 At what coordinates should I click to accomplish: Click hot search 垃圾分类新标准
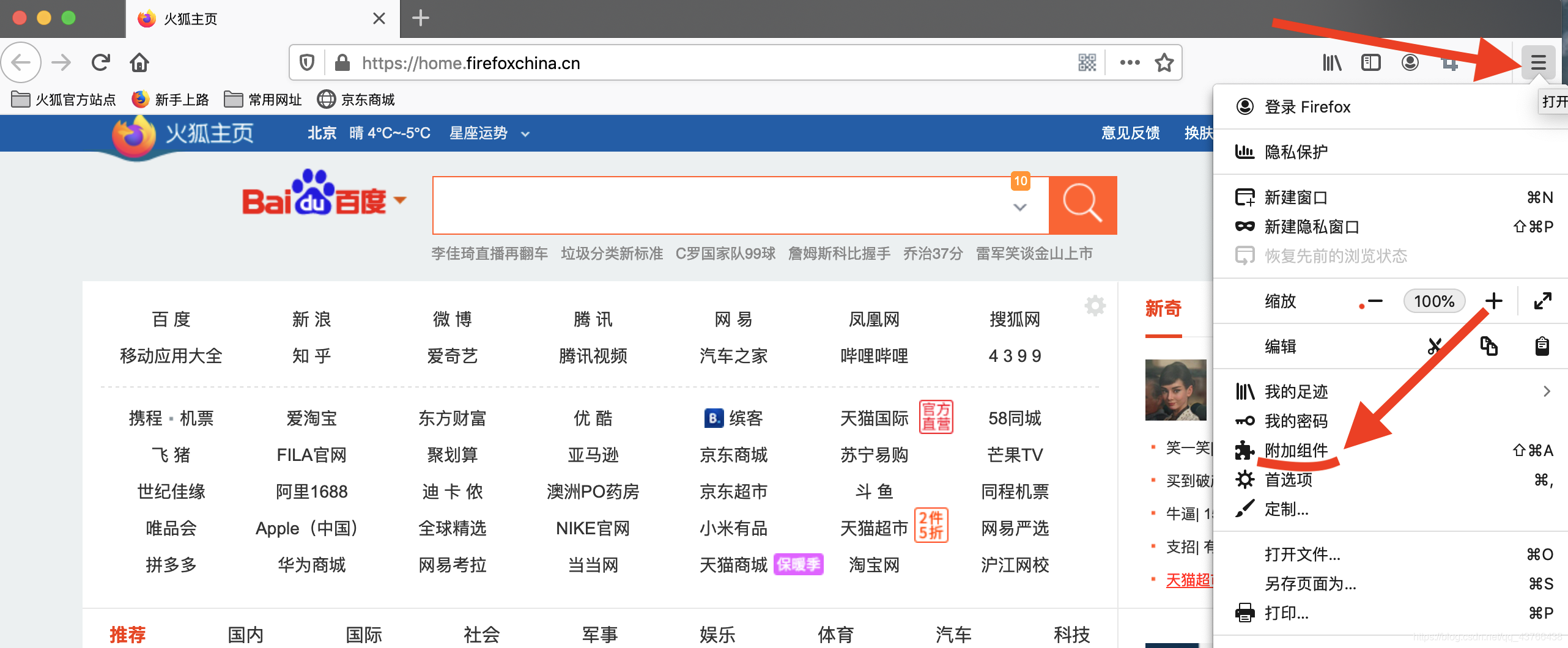tap(612, 254)
